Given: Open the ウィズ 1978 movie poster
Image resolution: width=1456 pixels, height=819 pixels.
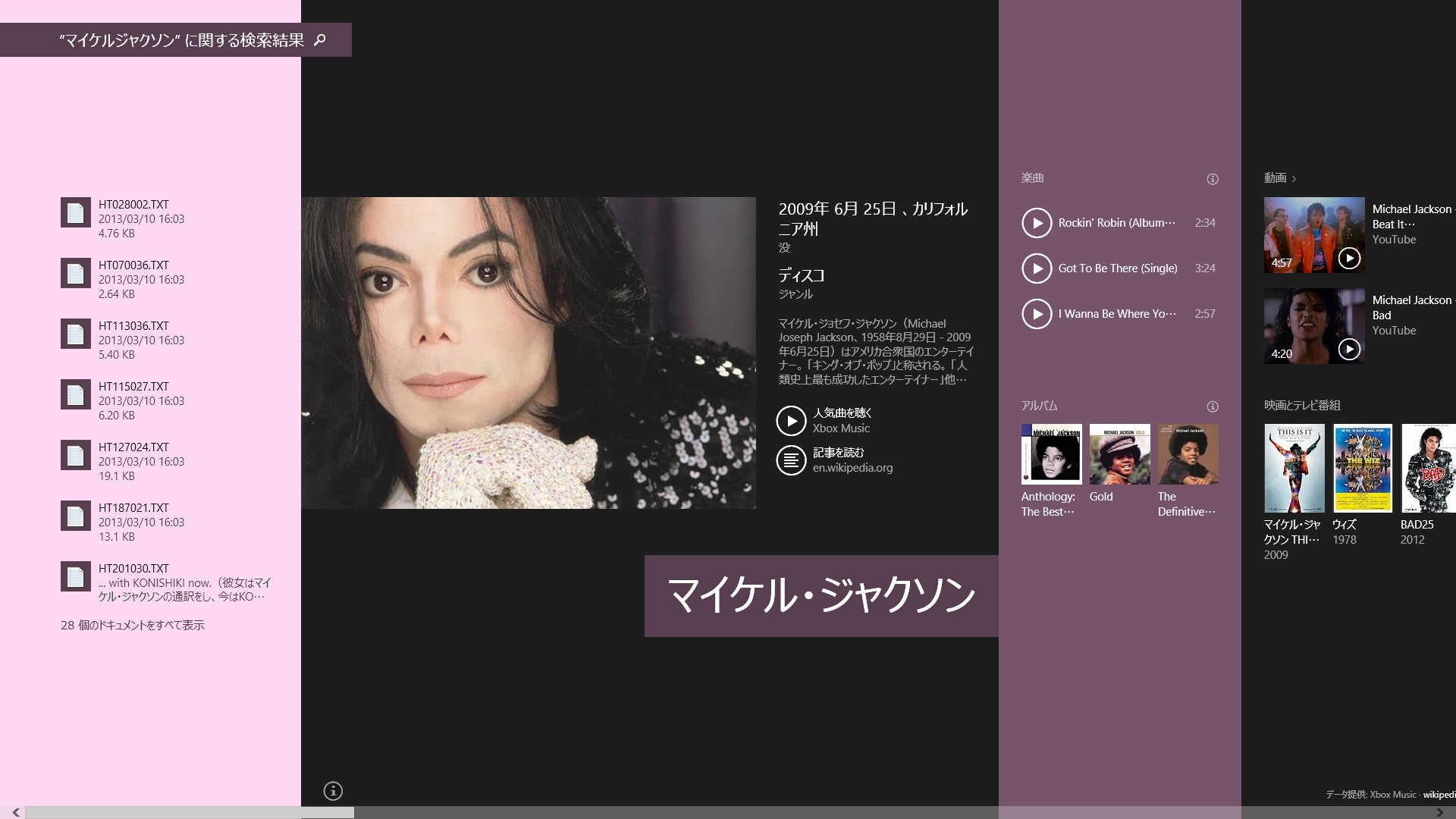Looking at the screenshot, I should 1363,468.
